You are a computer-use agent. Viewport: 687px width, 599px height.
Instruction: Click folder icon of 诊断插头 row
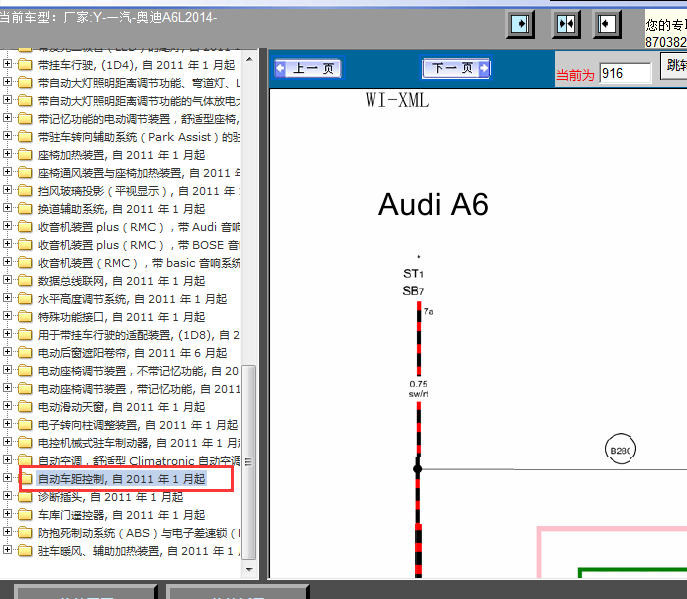pyautogui.click(x=25, y=497)
